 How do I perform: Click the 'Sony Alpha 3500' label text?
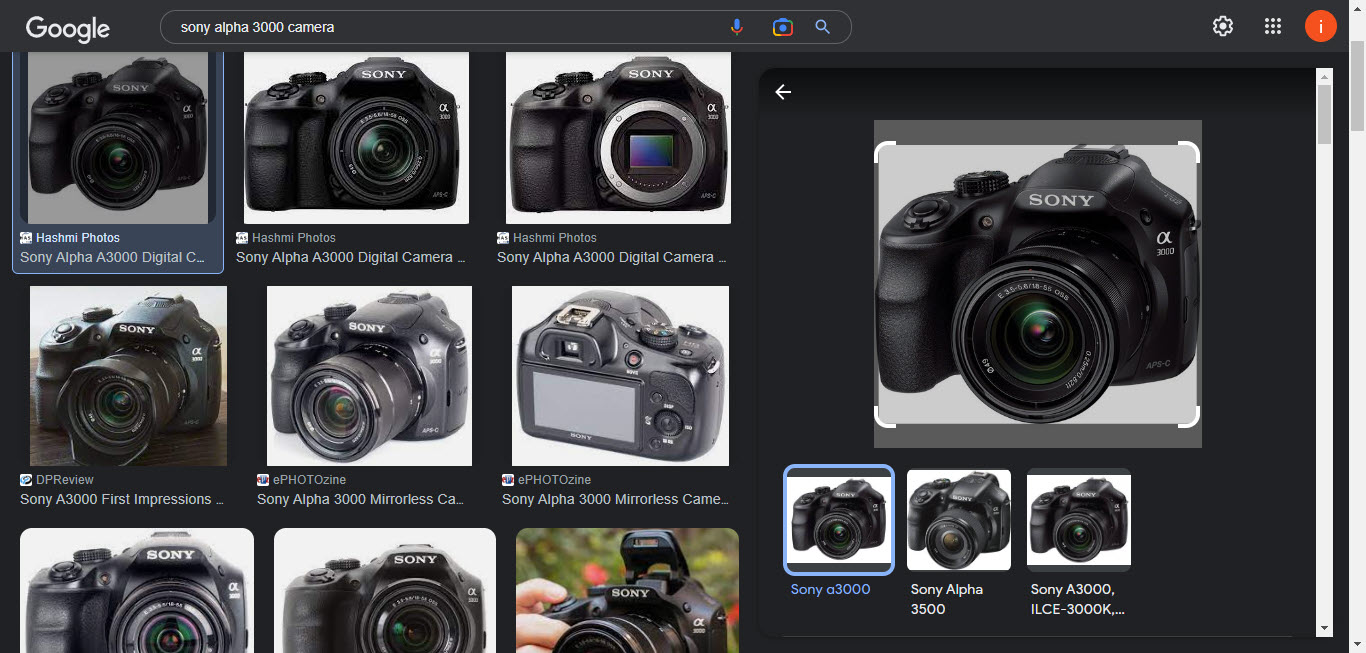point(947,599)
